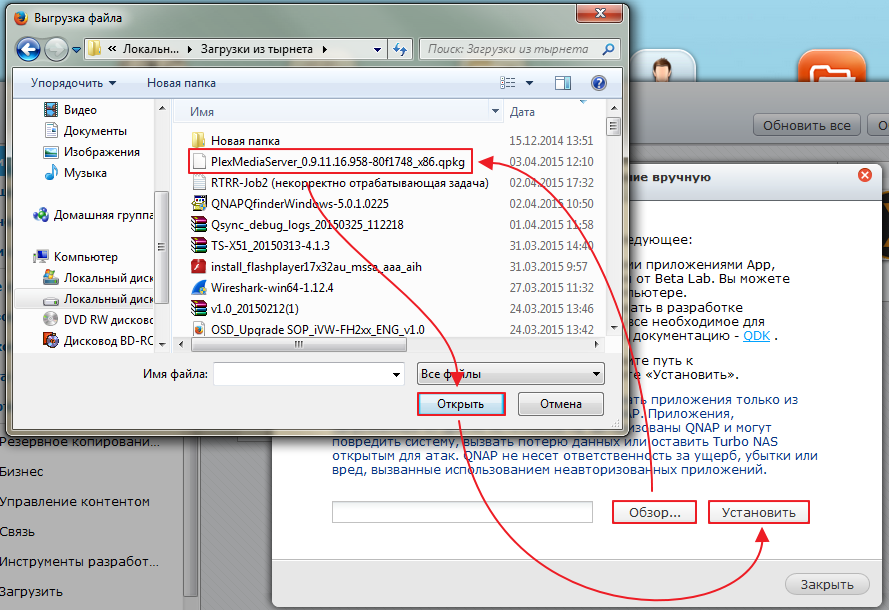Open orange File Station icon on QNAP desktop
889x610 pixels.
(x=832, y=67)
